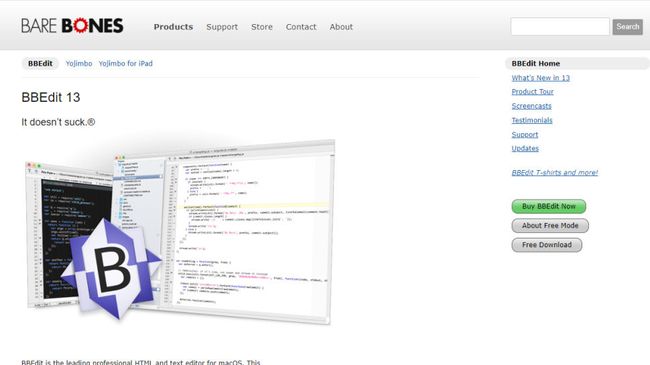Open What's New in 13 link

[541, 78]
